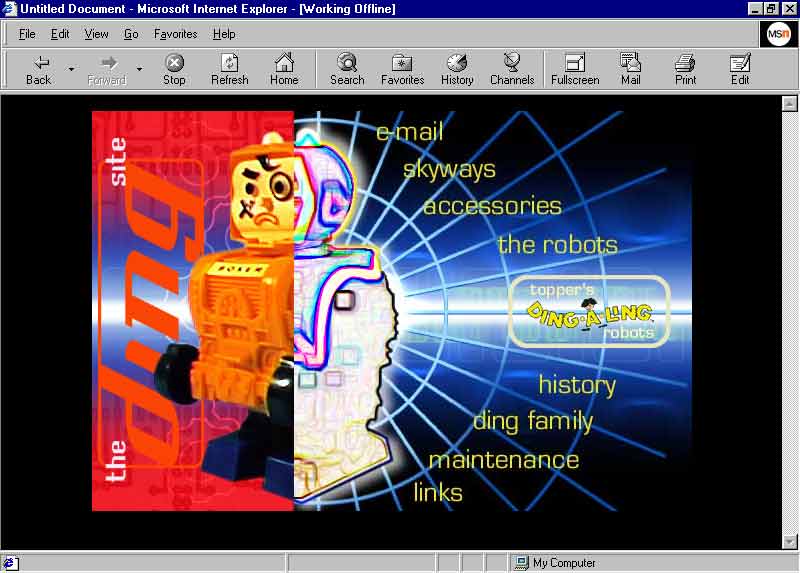Open the Help menu
Image resolution: width=800 pixels, height=573 pixels.
224,34
